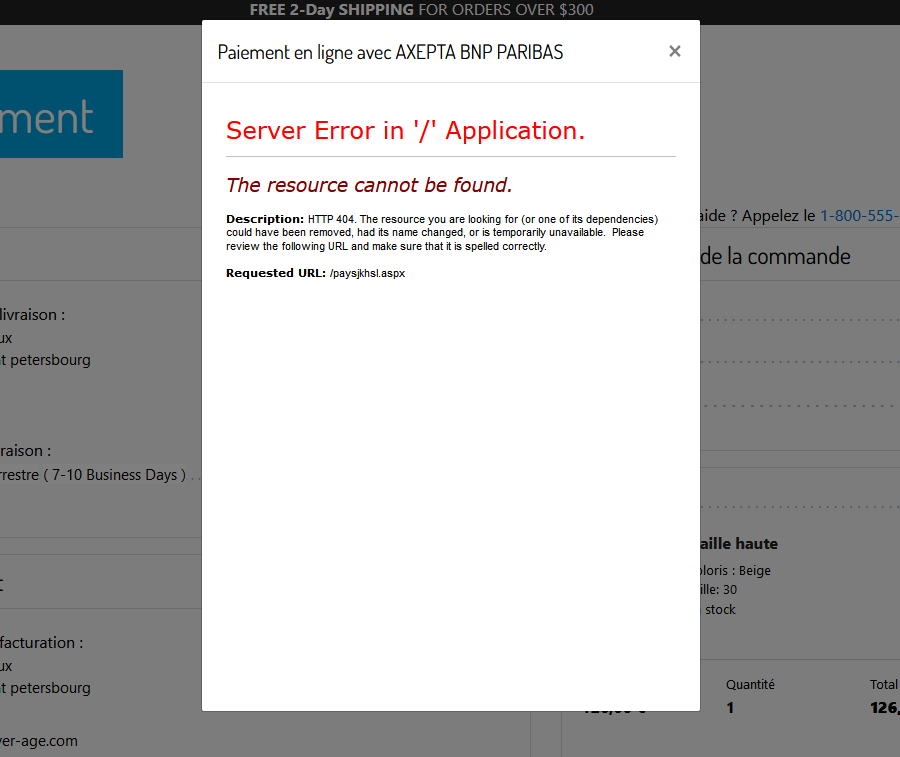Close the AXEPTA BNP PARIBAS payment dialog
Viewport: 900px width, 757px height.
[x=675, y=51]
